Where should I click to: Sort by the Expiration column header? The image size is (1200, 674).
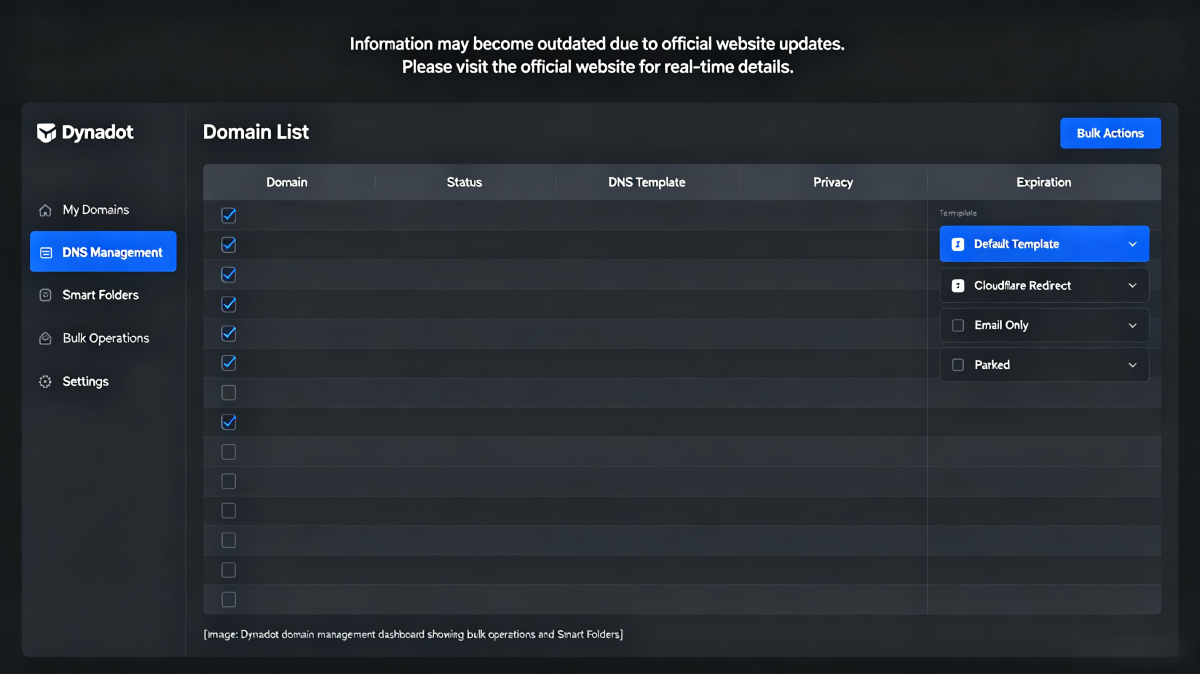click(x=1043, y=182)
